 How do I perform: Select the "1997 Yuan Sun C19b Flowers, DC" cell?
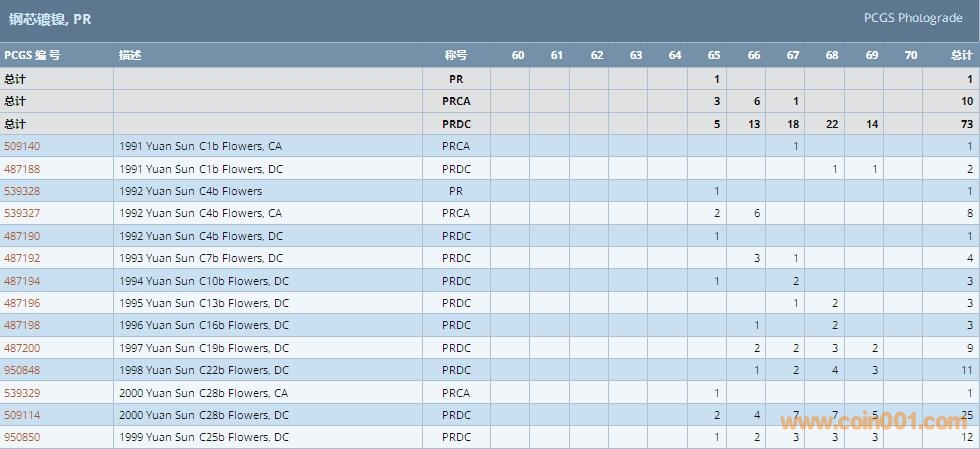point(204,348)
